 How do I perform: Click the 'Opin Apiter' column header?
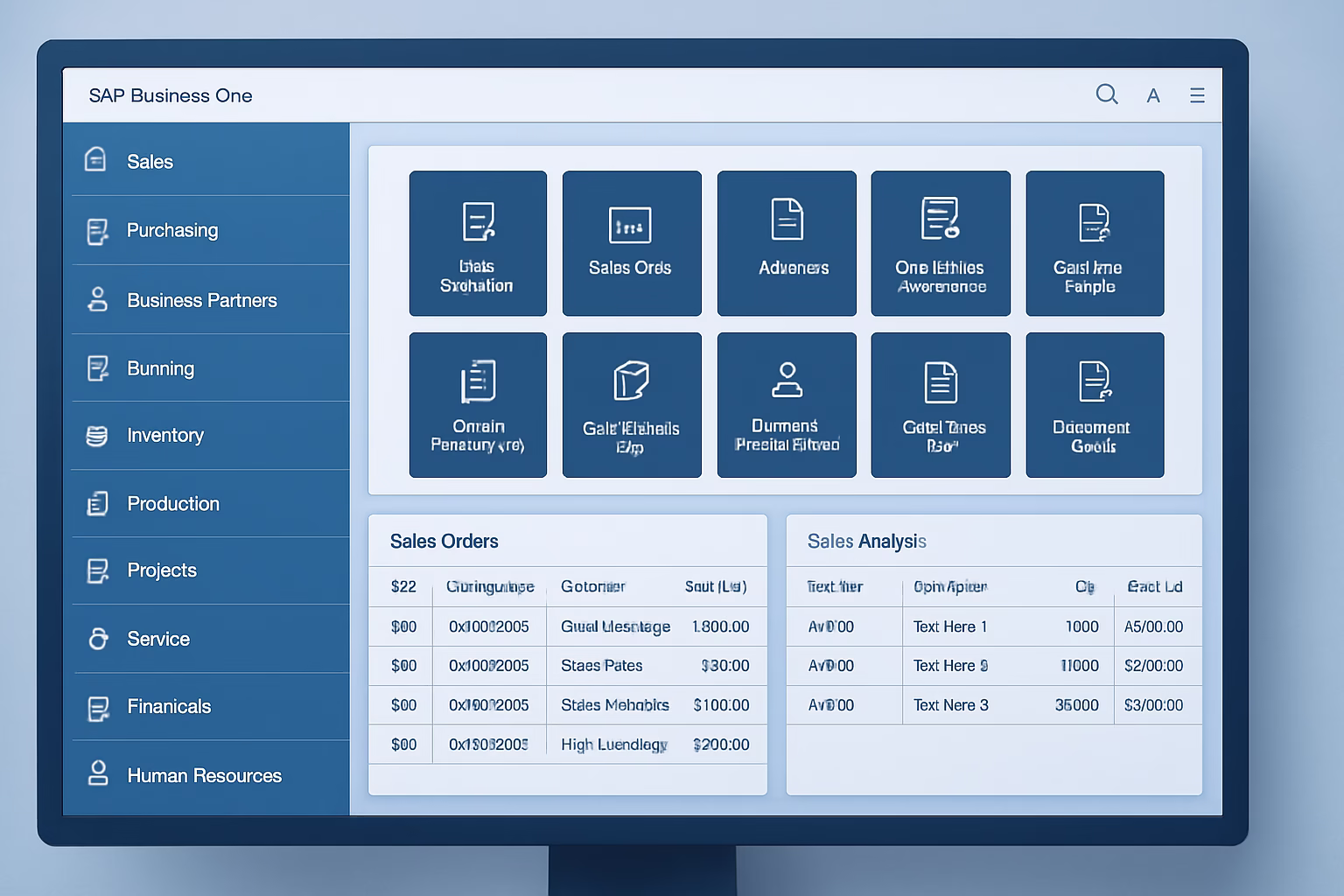[950, 586]
